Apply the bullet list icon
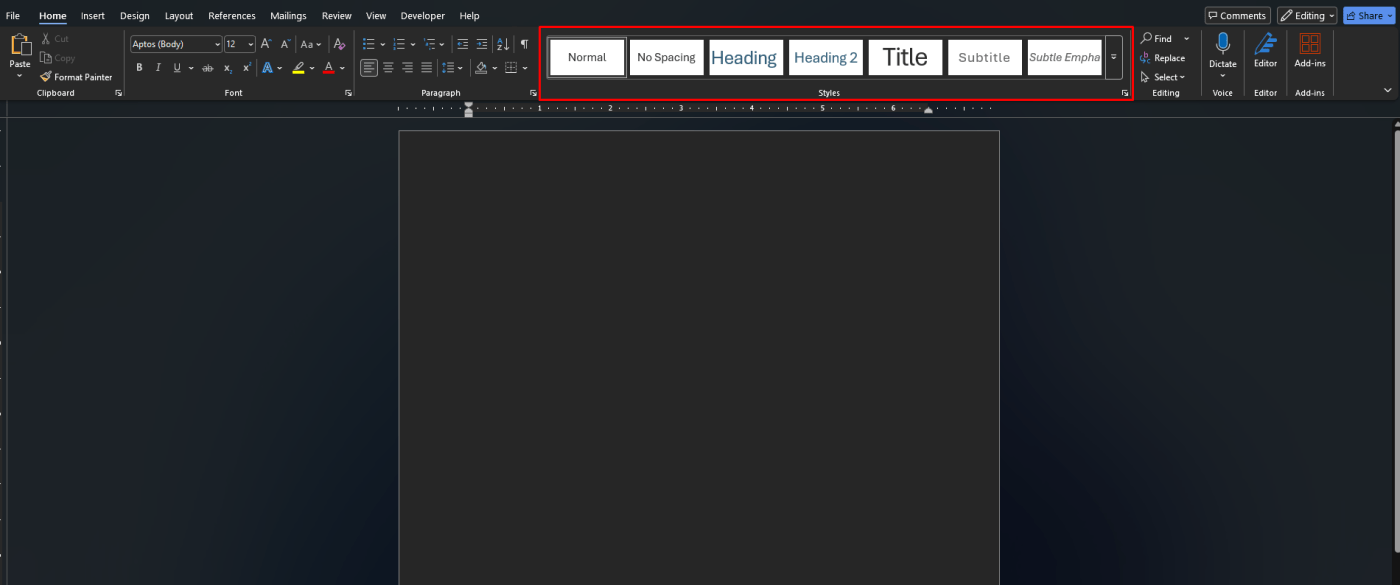The height and width of the screenshot is (585, 1400). pyautogui.click(x=368, y=44)
